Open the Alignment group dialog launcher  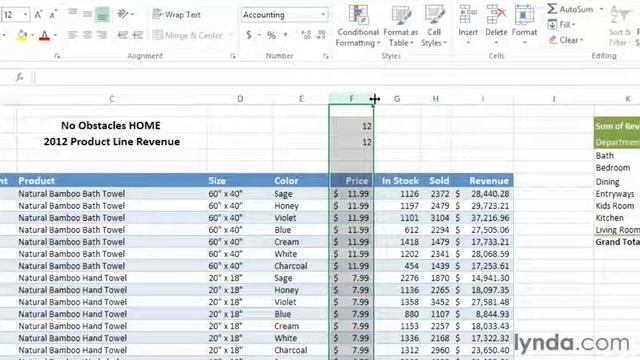(x=233, y=56)
